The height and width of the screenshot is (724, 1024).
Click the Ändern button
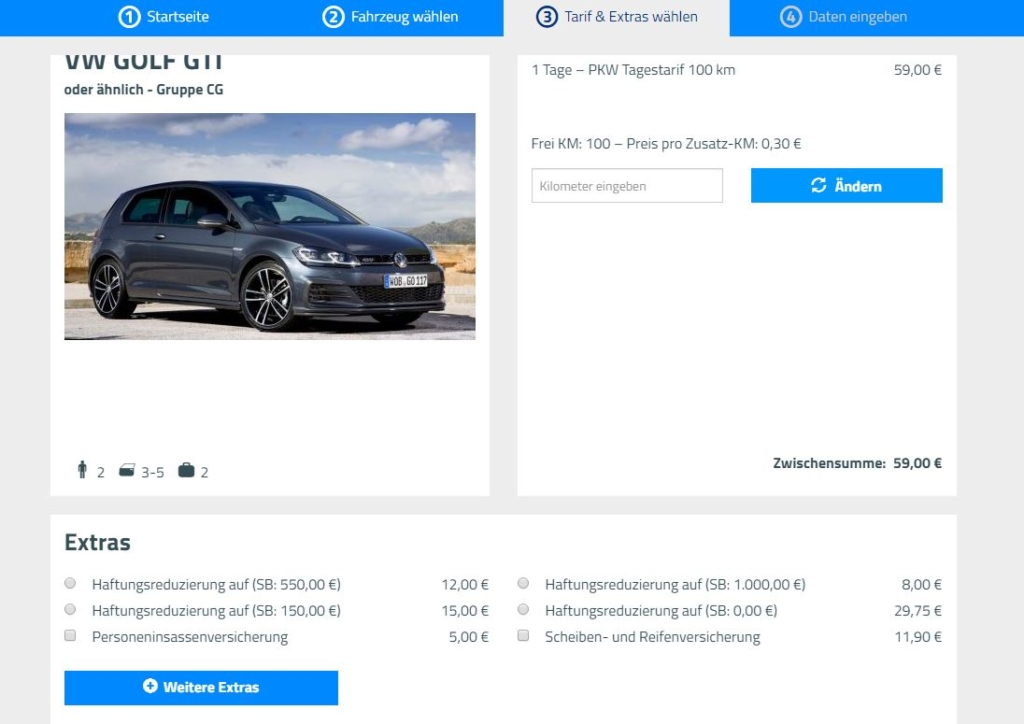tap(846, 186)
